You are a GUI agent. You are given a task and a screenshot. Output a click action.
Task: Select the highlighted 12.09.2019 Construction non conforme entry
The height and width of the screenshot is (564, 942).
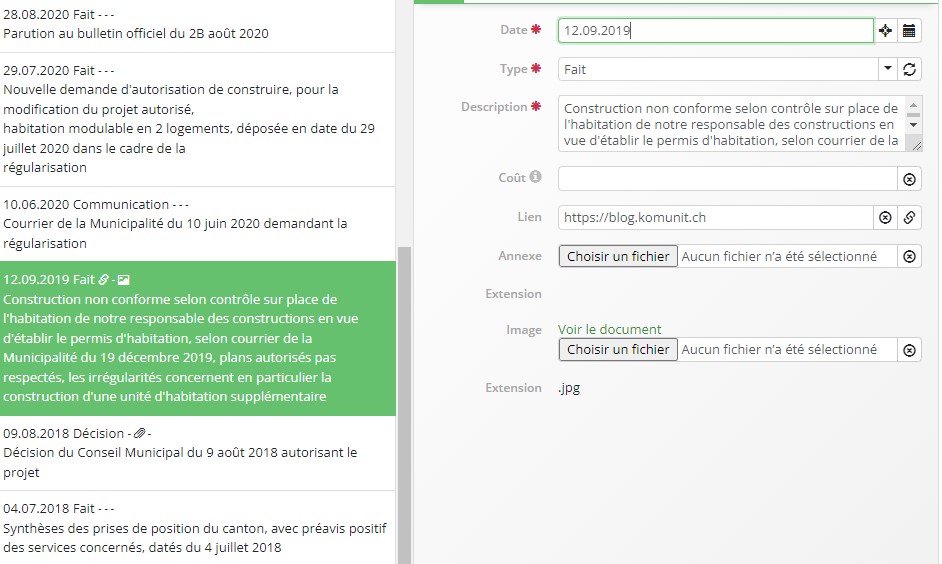click(197, 338)
